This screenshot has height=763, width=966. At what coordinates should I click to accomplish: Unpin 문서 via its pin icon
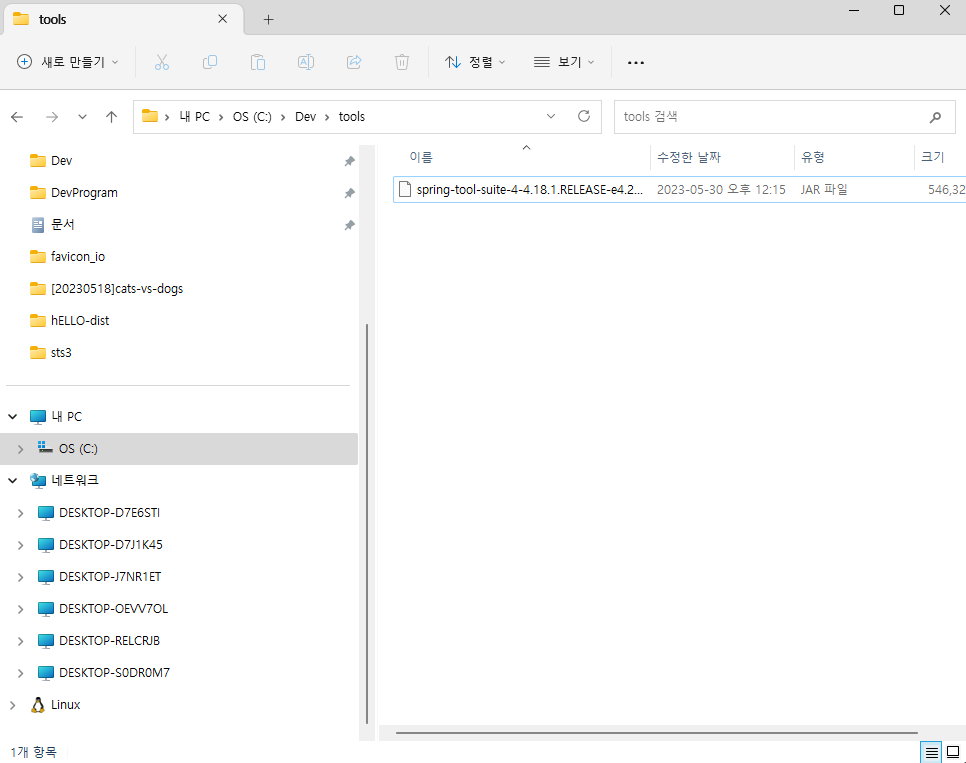[x=349, y=225]
